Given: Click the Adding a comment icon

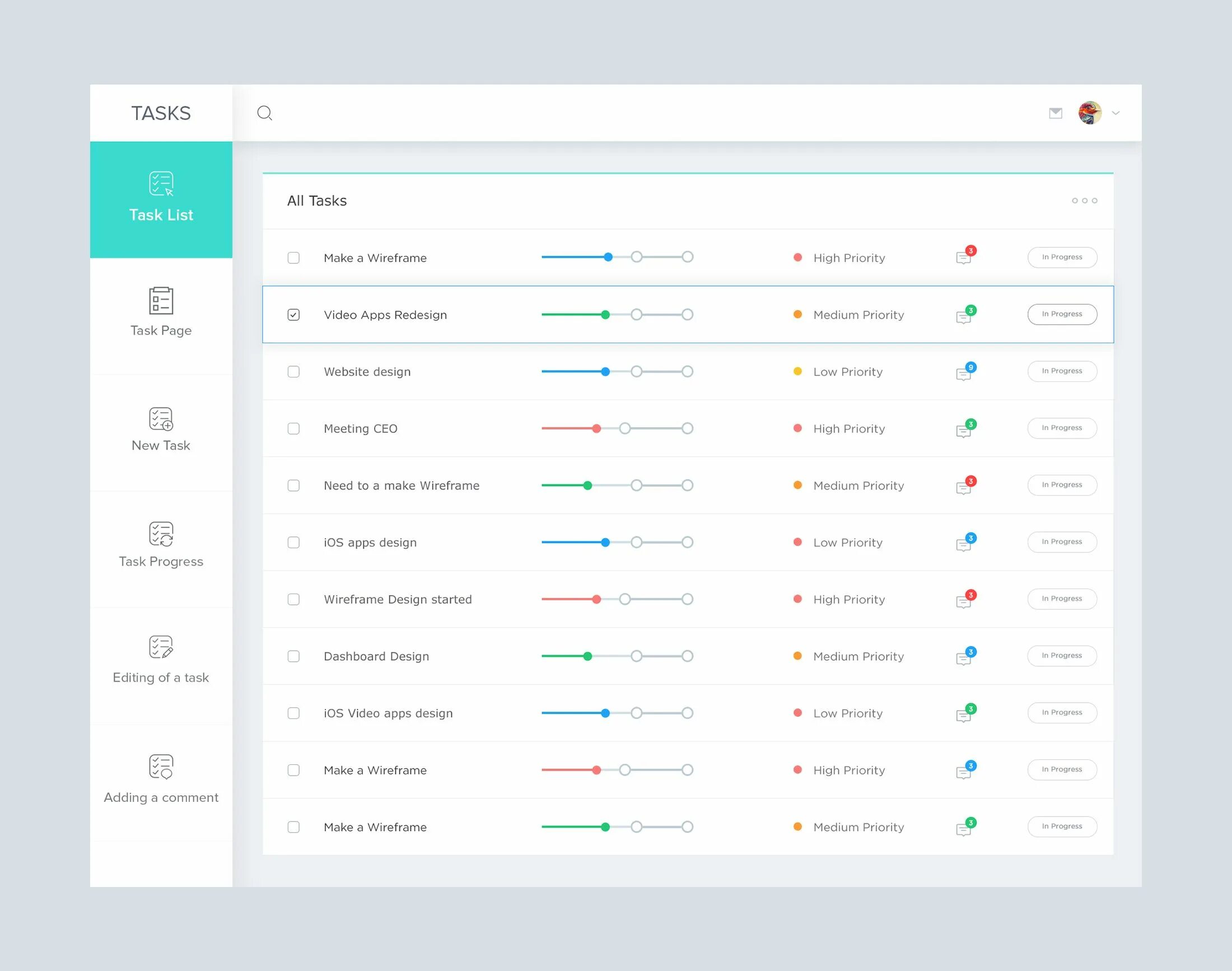Looking at the screenshot, I should [161, 767].
